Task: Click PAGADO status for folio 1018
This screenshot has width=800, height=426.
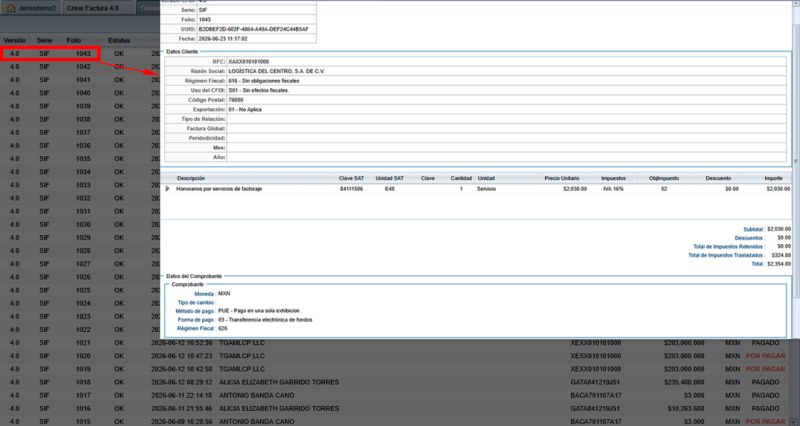Action: (765, 382)
